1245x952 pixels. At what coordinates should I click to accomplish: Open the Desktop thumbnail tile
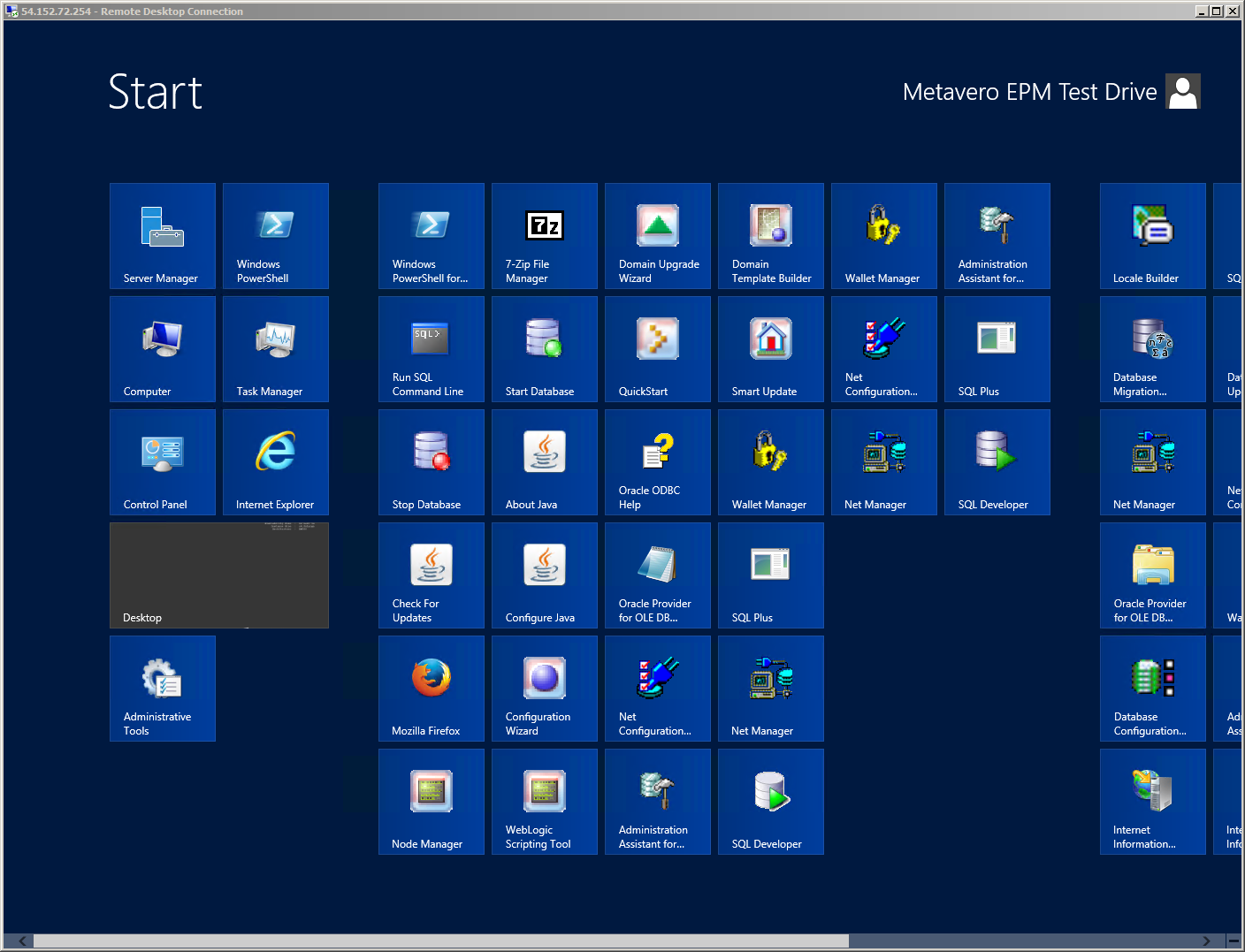pyautogui.click(x=219, y=575)
